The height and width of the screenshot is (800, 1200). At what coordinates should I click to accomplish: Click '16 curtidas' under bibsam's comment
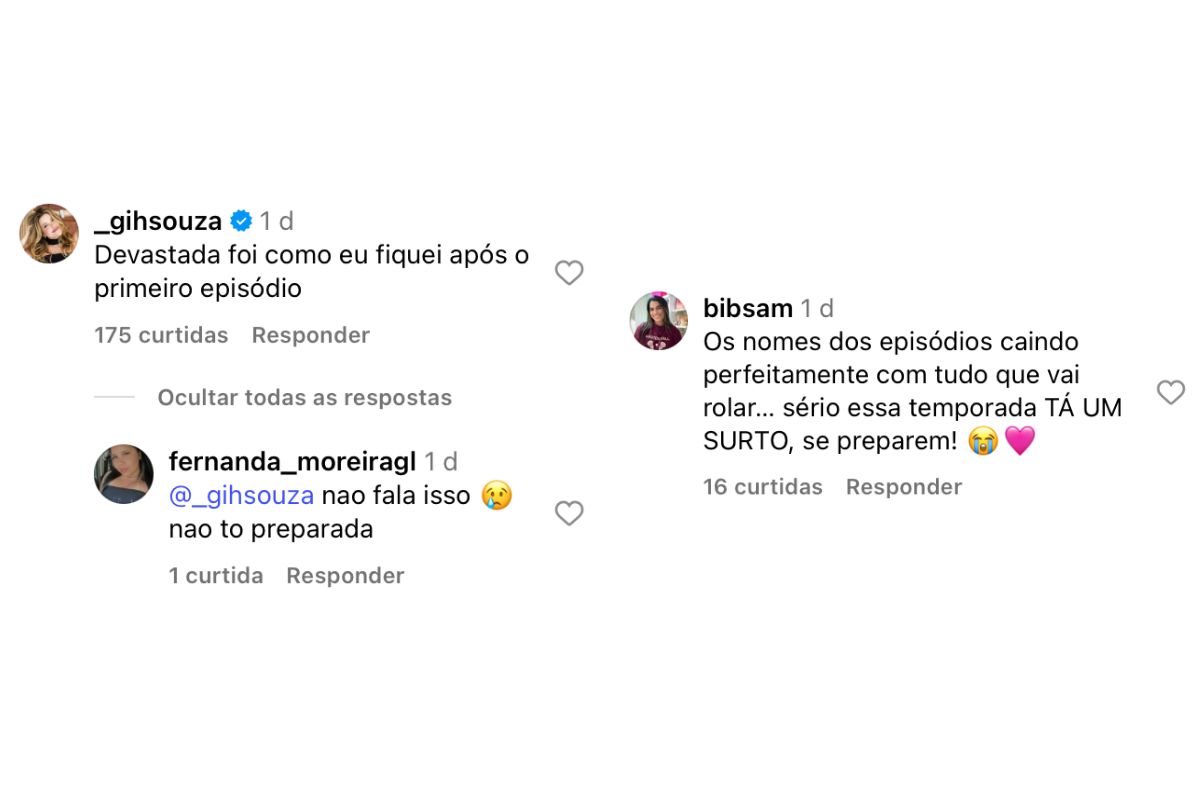[763, 486]
